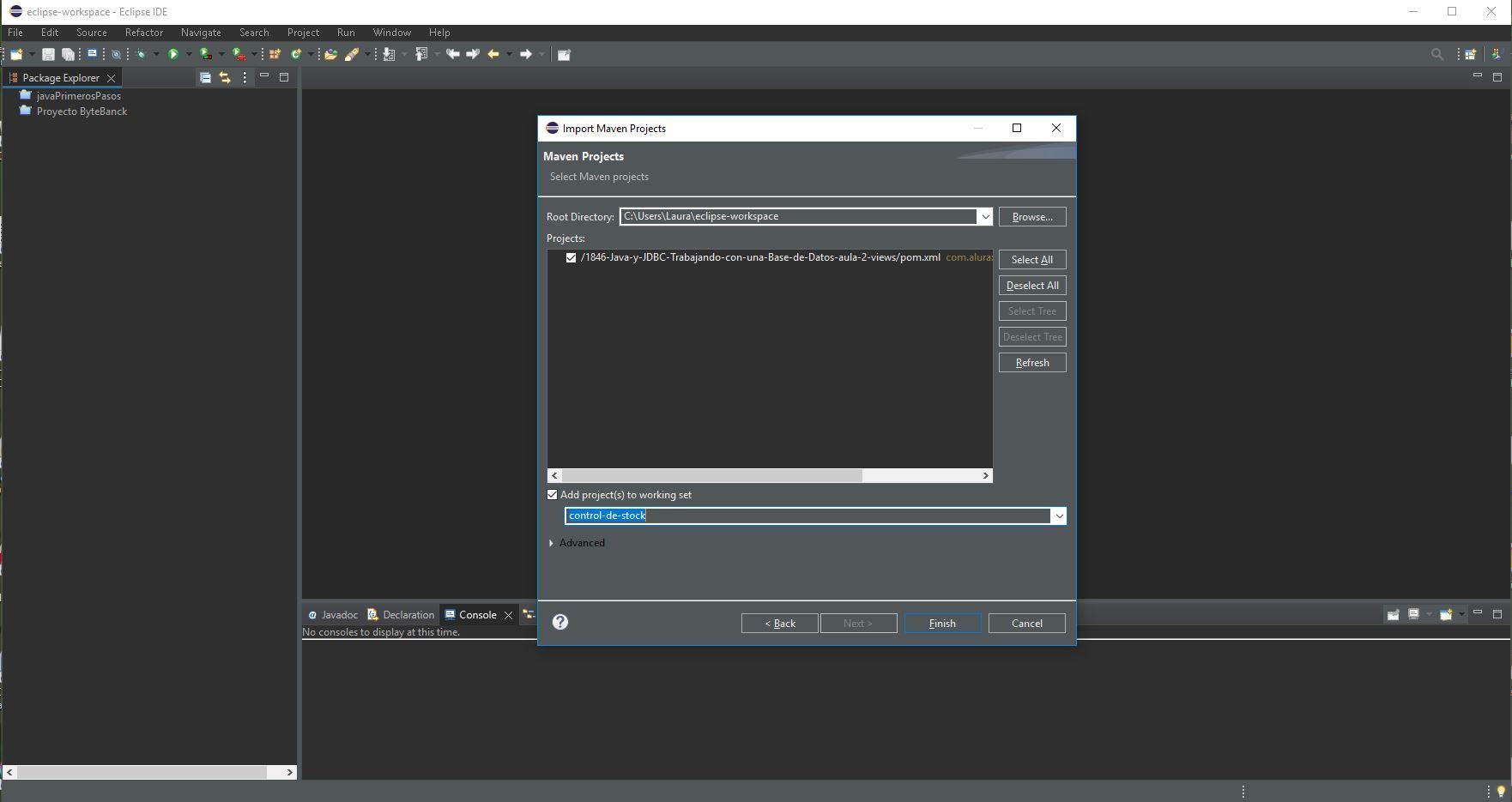Click the Skip All Breakpoints icon
This screenshot has height=802, width=1512.
pos(117,54)
